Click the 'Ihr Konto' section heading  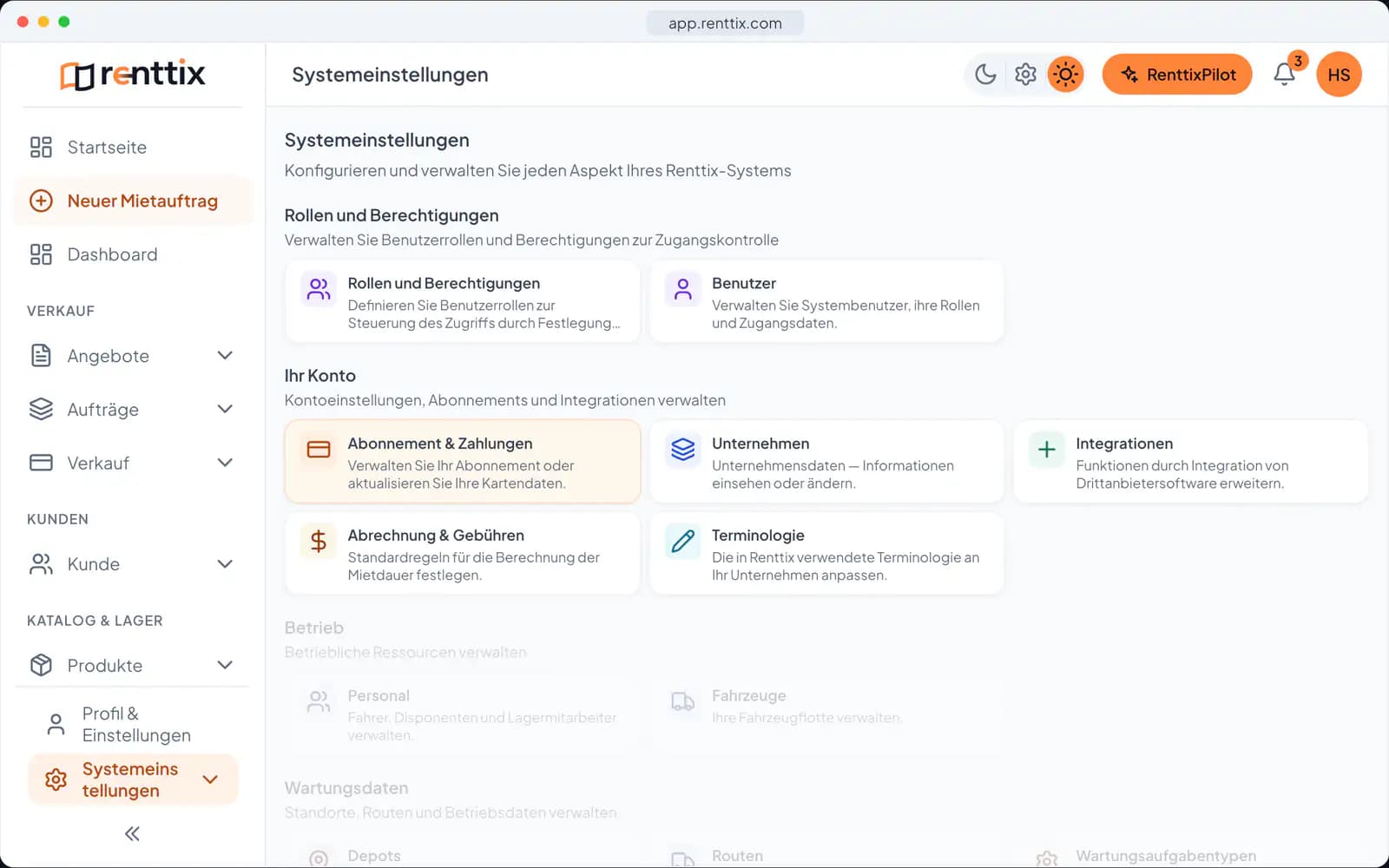pyautogui.click(x=320, y=376)
